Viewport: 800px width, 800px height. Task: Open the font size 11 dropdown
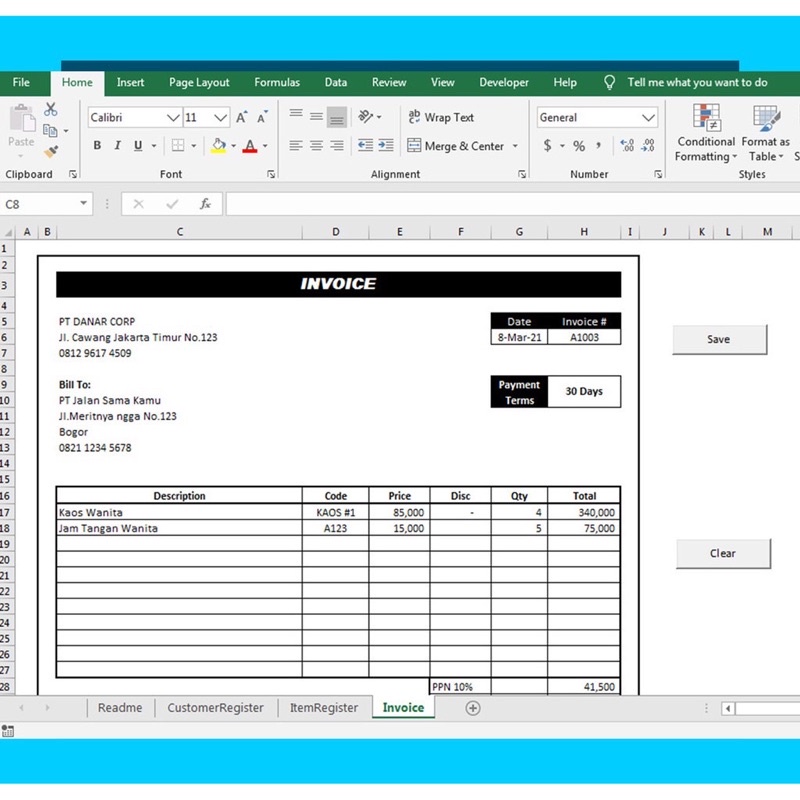[x=220, y=118]
